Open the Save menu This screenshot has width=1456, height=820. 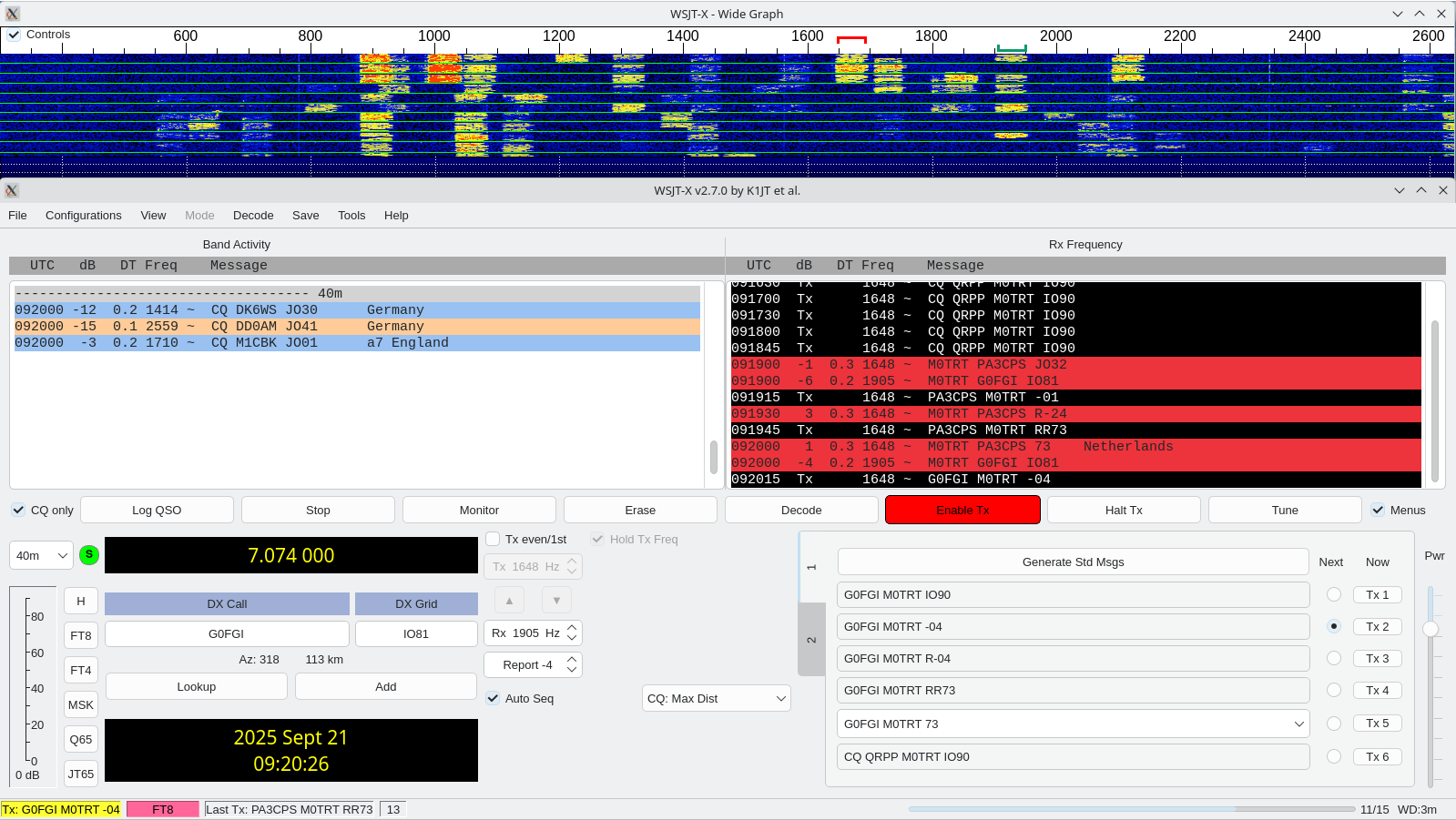pyautogui.click(x=306, y=215)
